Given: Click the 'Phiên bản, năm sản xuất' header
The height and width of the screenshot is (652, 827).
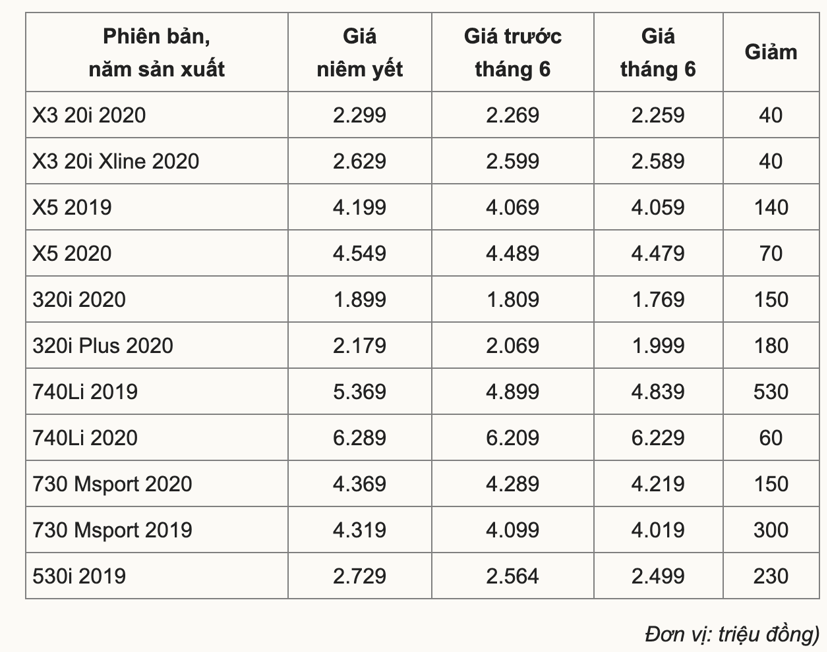Looking at the screenshot, I should tap(156, 53).
